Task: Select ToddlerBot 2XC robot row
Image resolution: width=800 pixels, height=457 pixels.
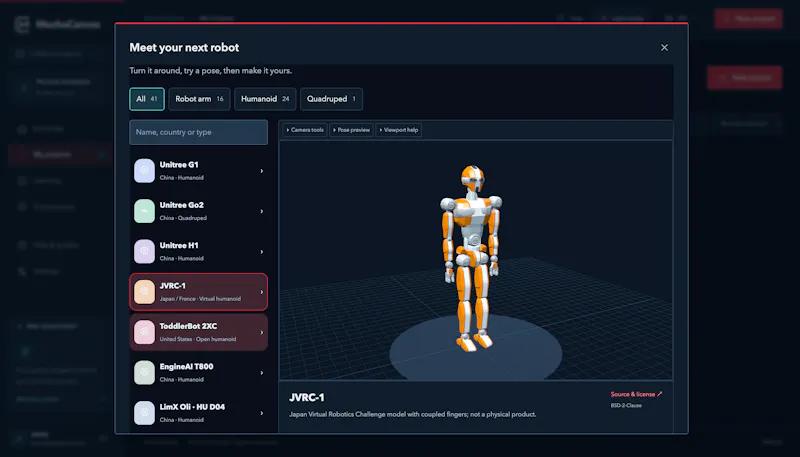Action: coord(198,332)
